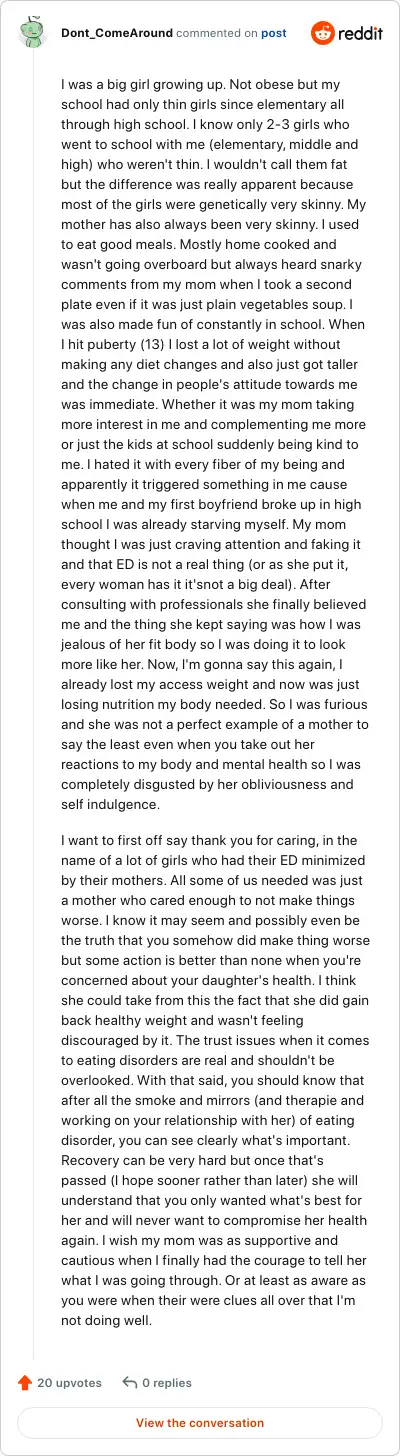The width and height of the screenshot is (400, 1456).
Task: Click the reply arrow icon
Action: click(129, 1383)
